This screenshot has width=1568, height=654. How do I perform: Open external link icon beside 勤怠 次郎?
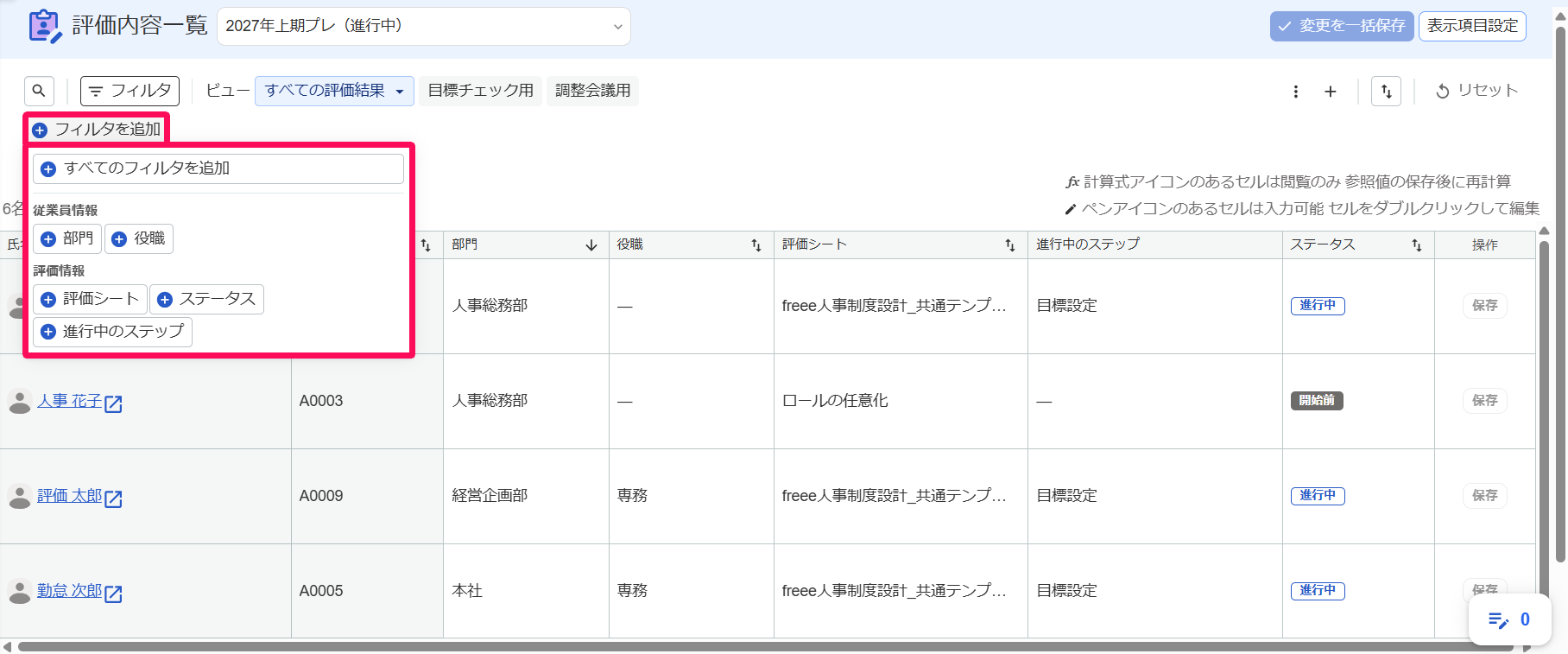click(113, 594)
